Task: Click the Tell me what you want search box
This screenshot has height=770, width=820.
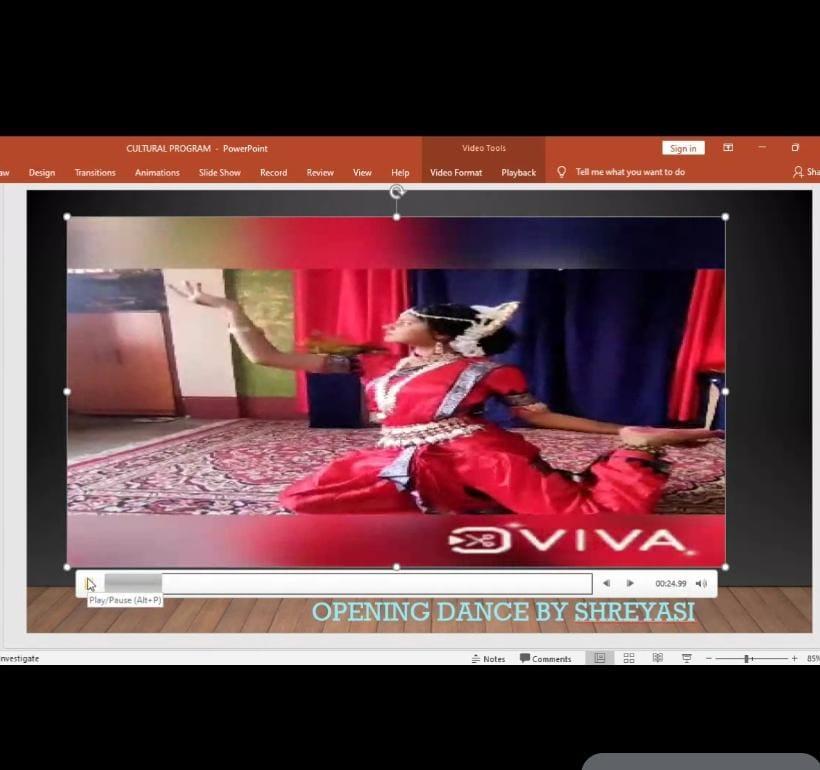Action: 629,173
